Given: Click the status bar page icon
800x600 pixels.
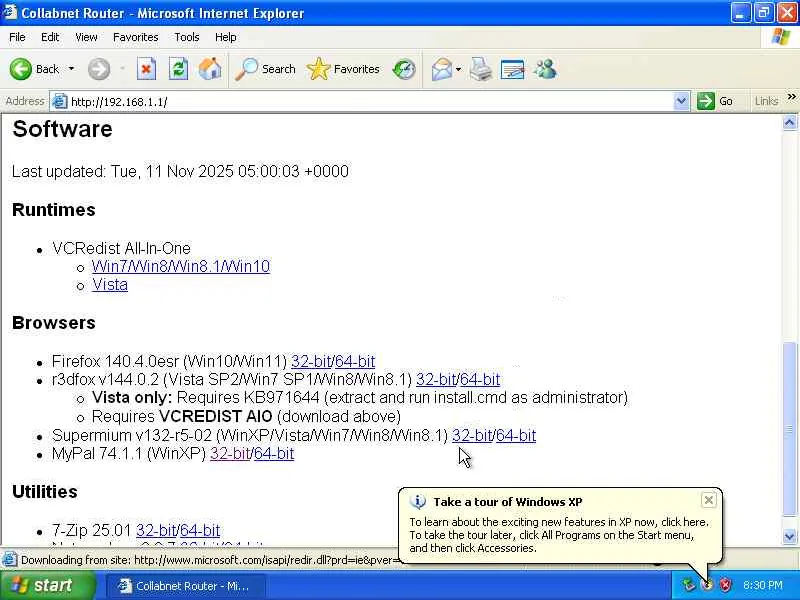Looking at the screenshot, I should click(9, 560).
